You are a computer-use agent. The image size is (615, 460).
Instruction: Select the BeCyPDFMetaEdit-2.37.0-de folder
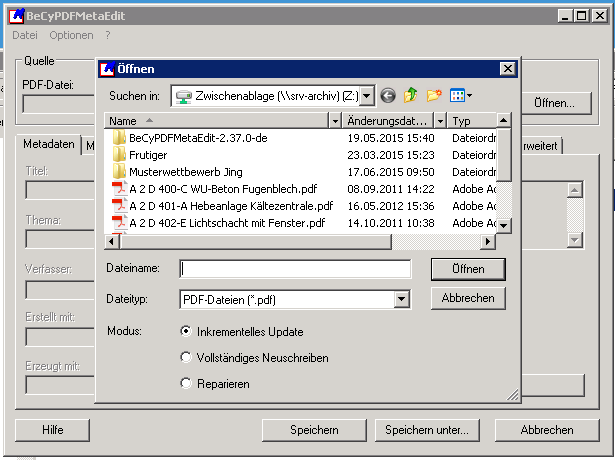click(x=200, y=137)
